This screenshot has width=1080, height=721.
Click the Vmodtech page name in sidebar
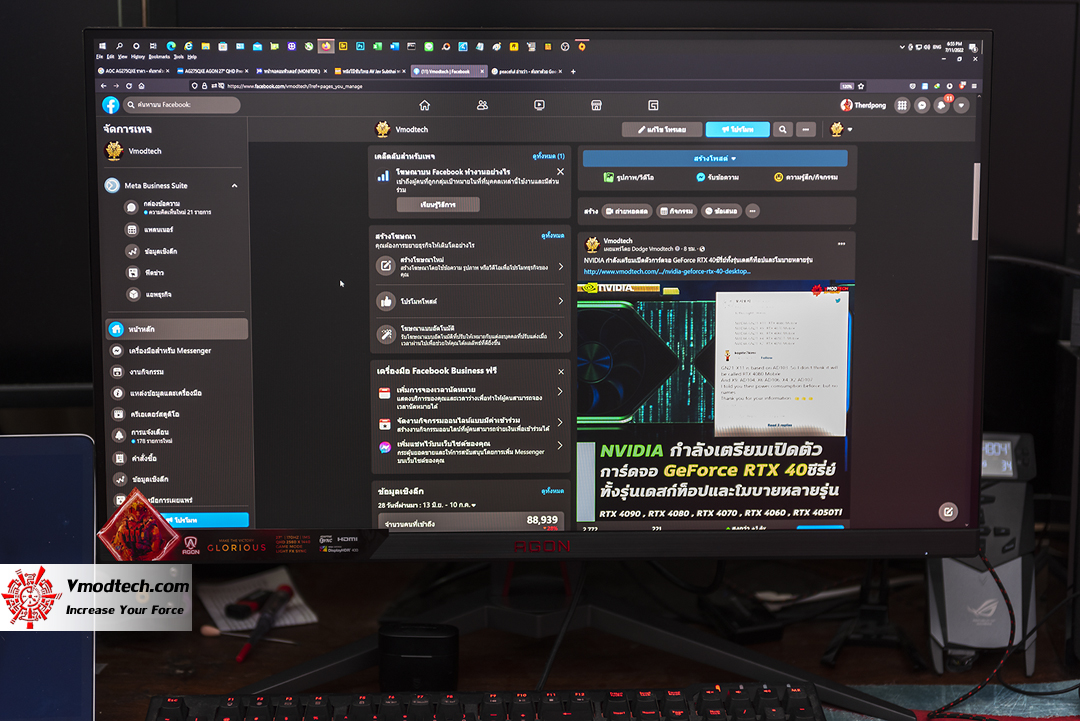click(x=145, y=151)
